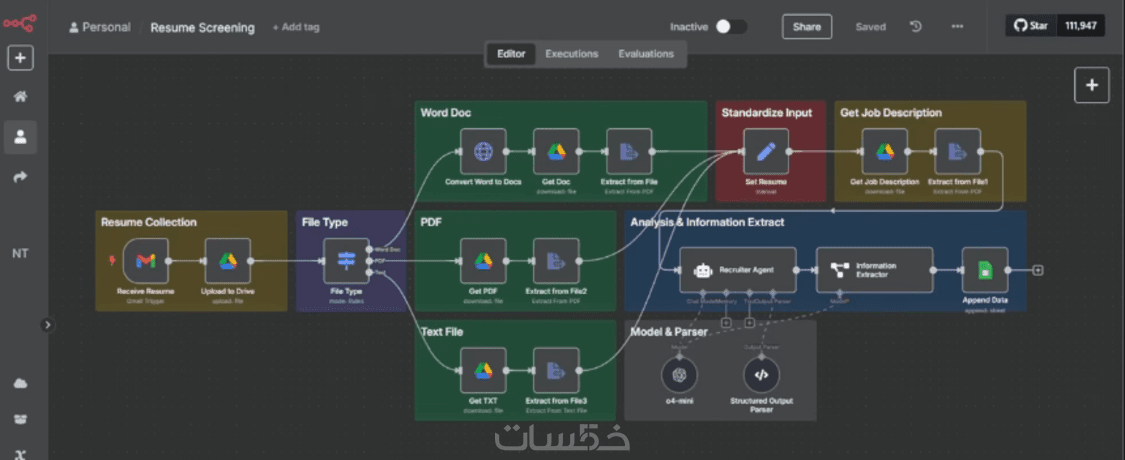Click the add new plus in sidebar
The image size is (1125, 460).
(x=20, y=58)
